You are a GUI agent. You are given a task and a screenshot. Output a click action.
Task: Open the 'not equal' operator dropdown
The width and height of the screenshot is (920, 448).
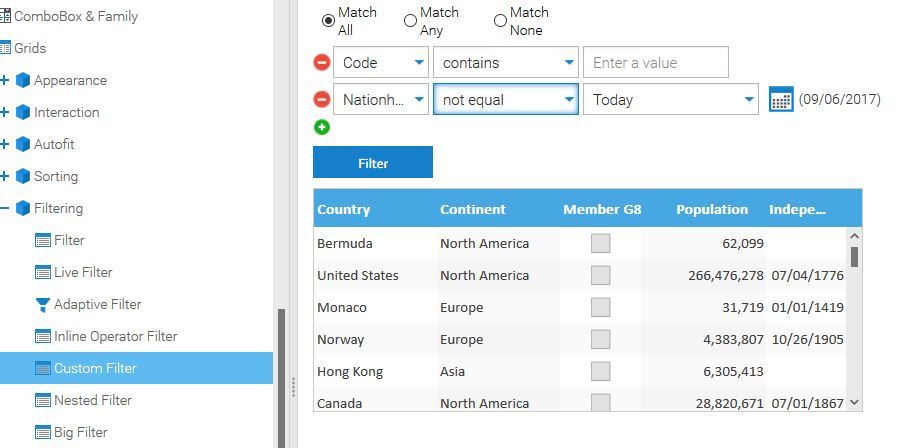[x=568, y=99]
